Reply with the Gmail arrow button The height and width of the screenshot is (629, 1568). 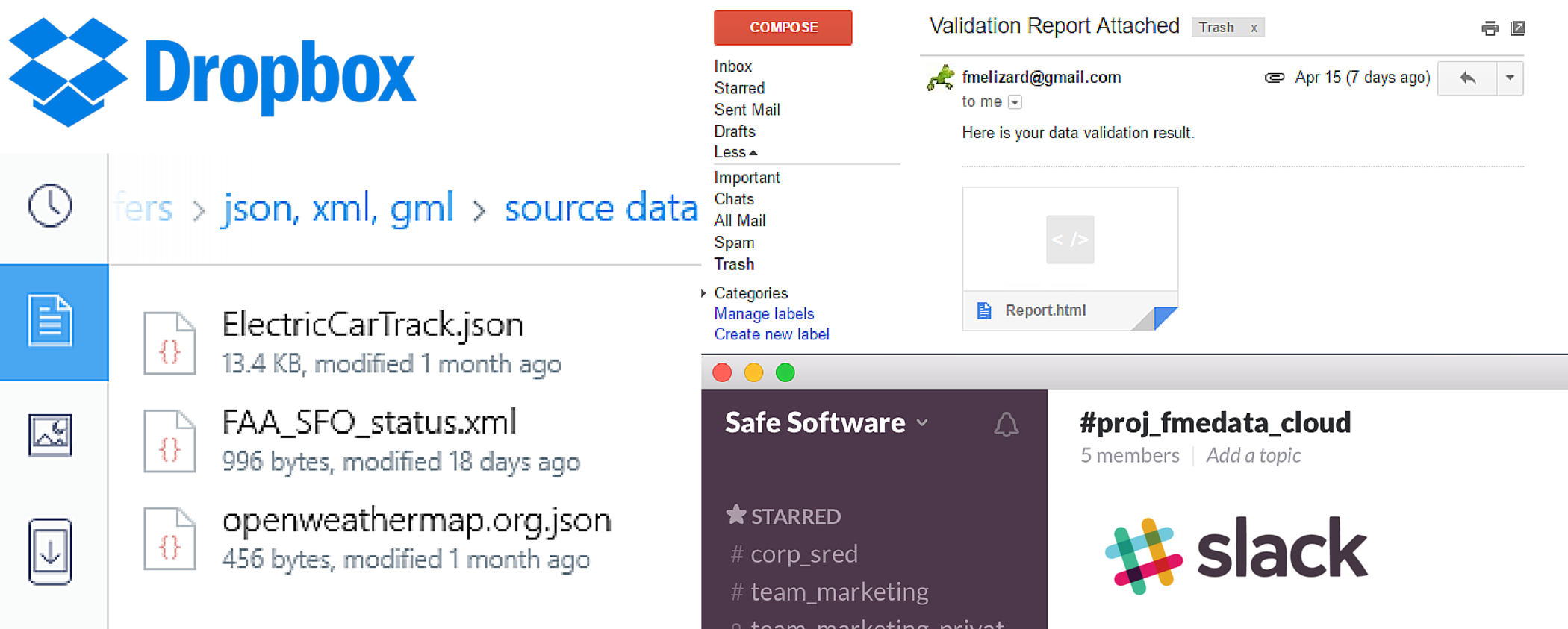[x=1467, y=78]
